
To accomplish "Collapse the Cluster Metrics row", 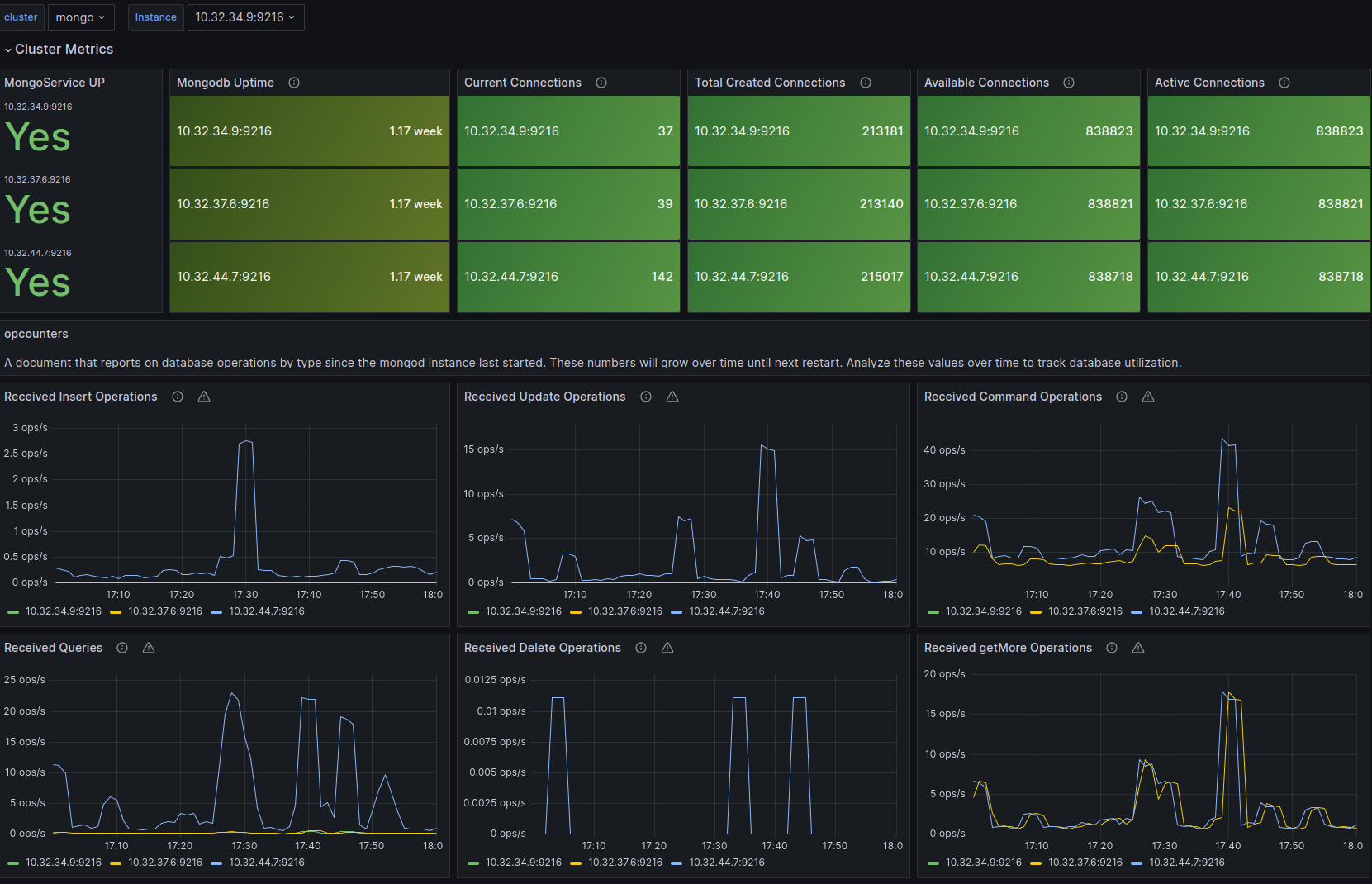I will pos(58,49).
